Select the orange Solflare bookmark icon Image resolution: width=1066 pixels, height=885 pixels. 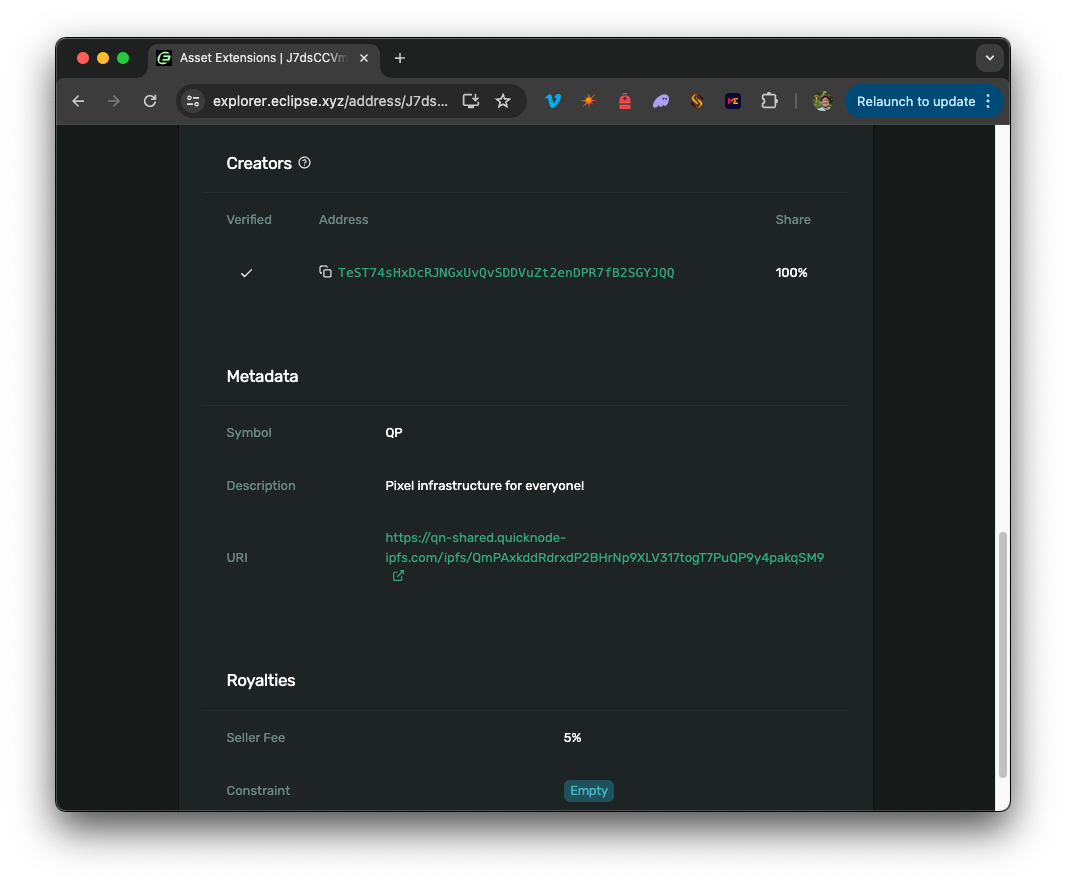[x=696, y=101]
